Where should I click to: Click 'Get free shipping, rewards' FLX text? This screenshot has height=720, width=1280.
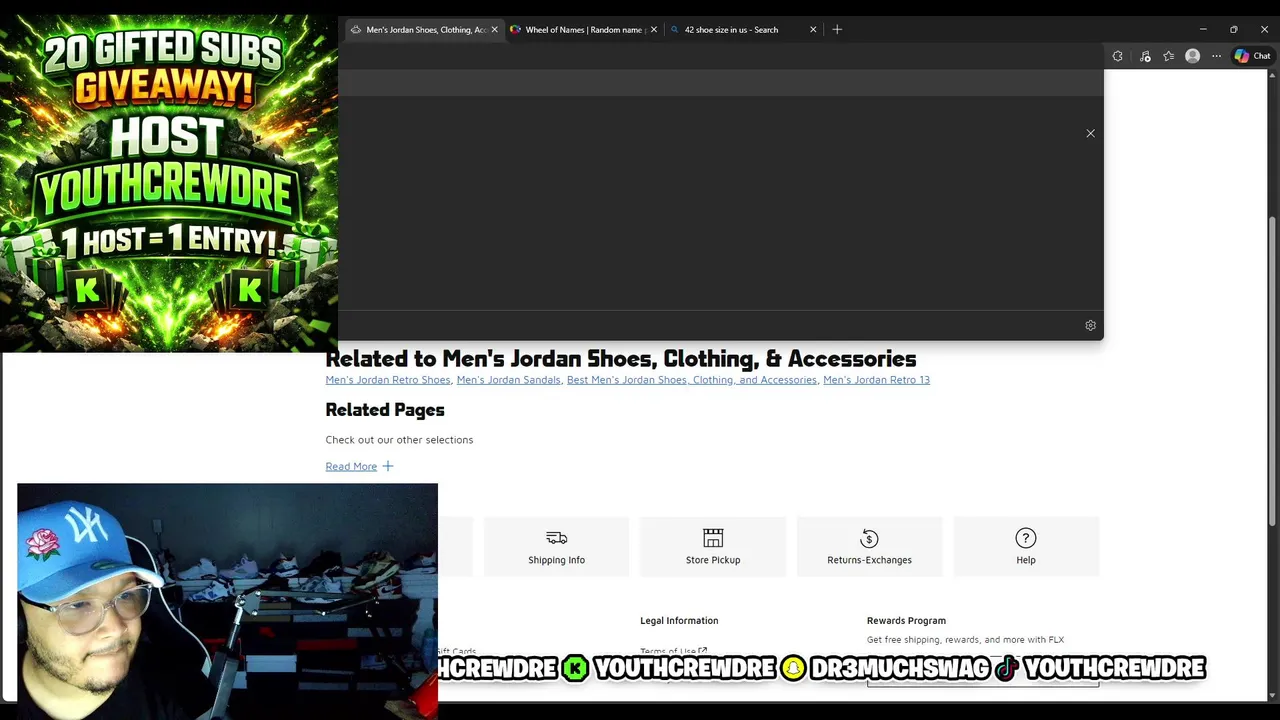[x=965, y=640]
